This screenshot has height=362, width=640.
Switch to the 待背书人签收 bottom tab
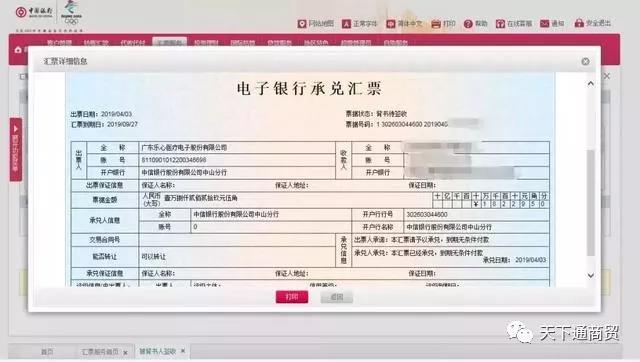157,351
